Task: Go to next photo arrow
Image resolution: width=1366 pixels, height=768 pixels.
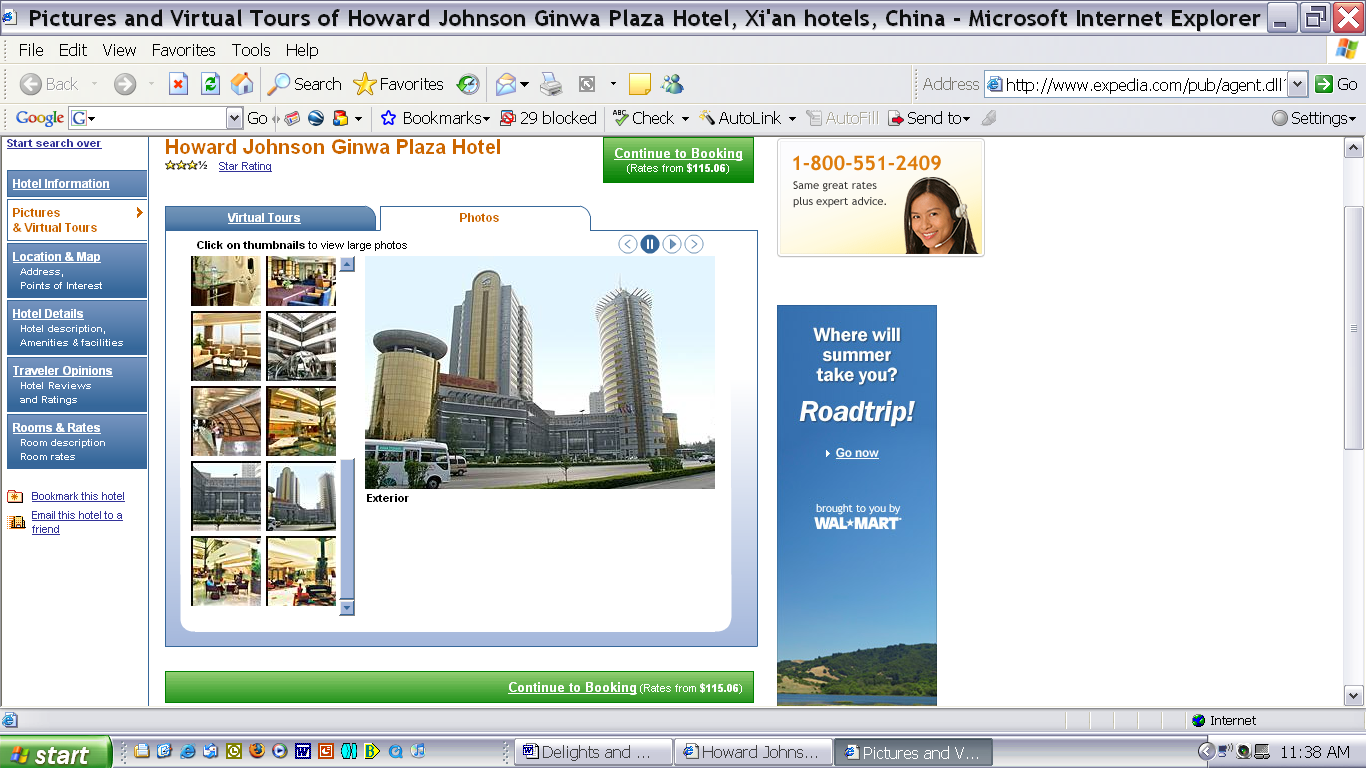Action: tap(694, 244)
